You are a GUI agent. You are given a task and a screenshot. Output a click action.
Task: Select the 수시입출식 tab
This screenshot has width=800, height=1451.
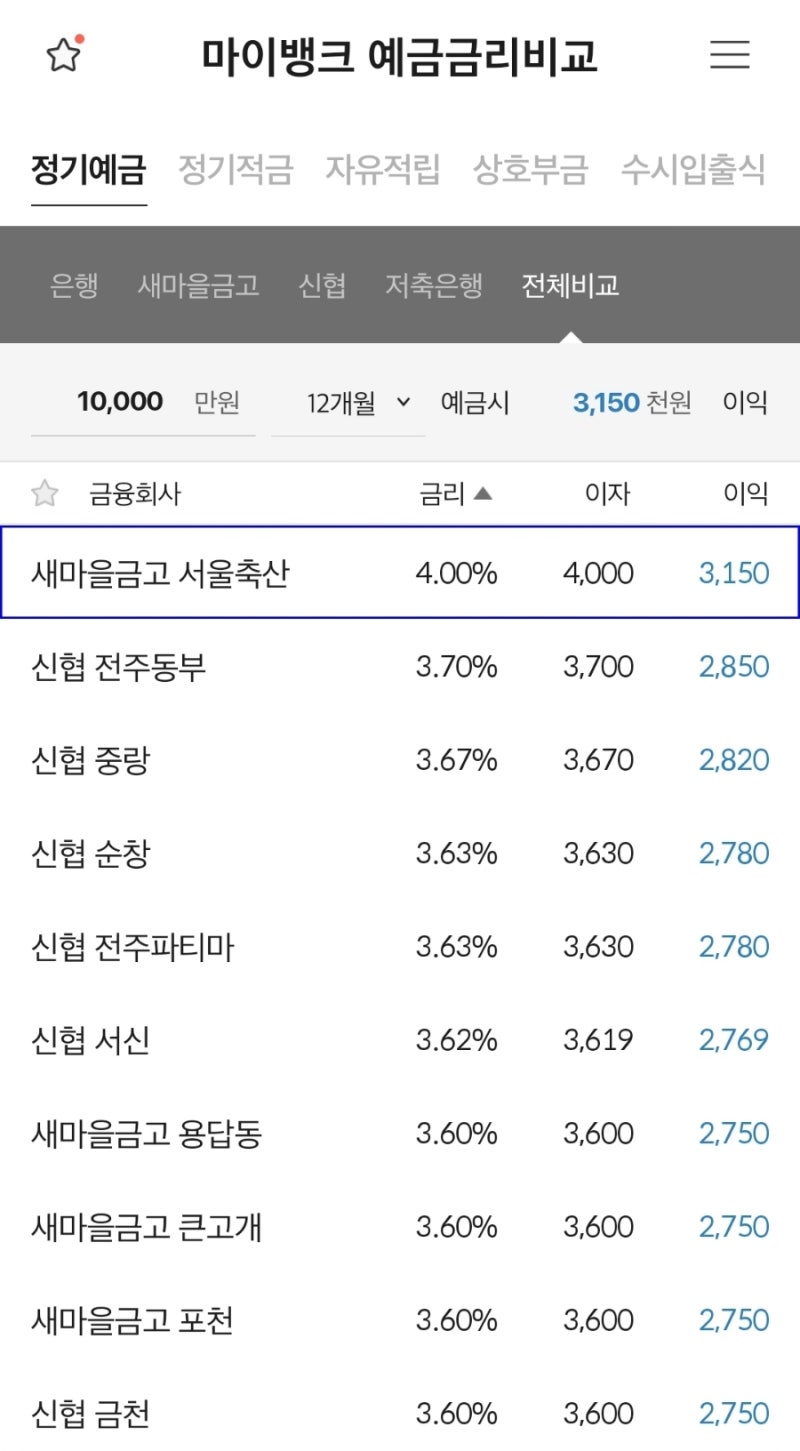(692, 169)
